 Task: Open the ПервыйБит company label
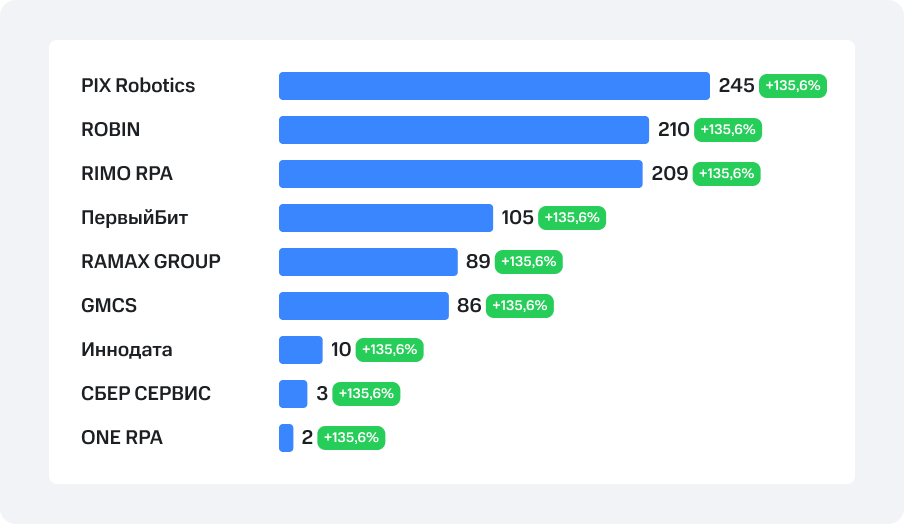click(x=135, y=218)
